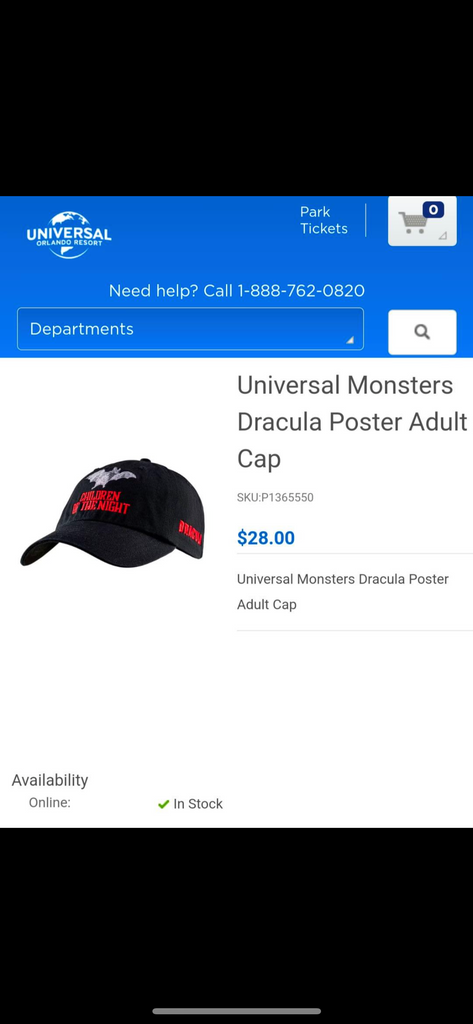Tap the magnifying glass search button
The image size is (473, 1024).
[422, 332]
